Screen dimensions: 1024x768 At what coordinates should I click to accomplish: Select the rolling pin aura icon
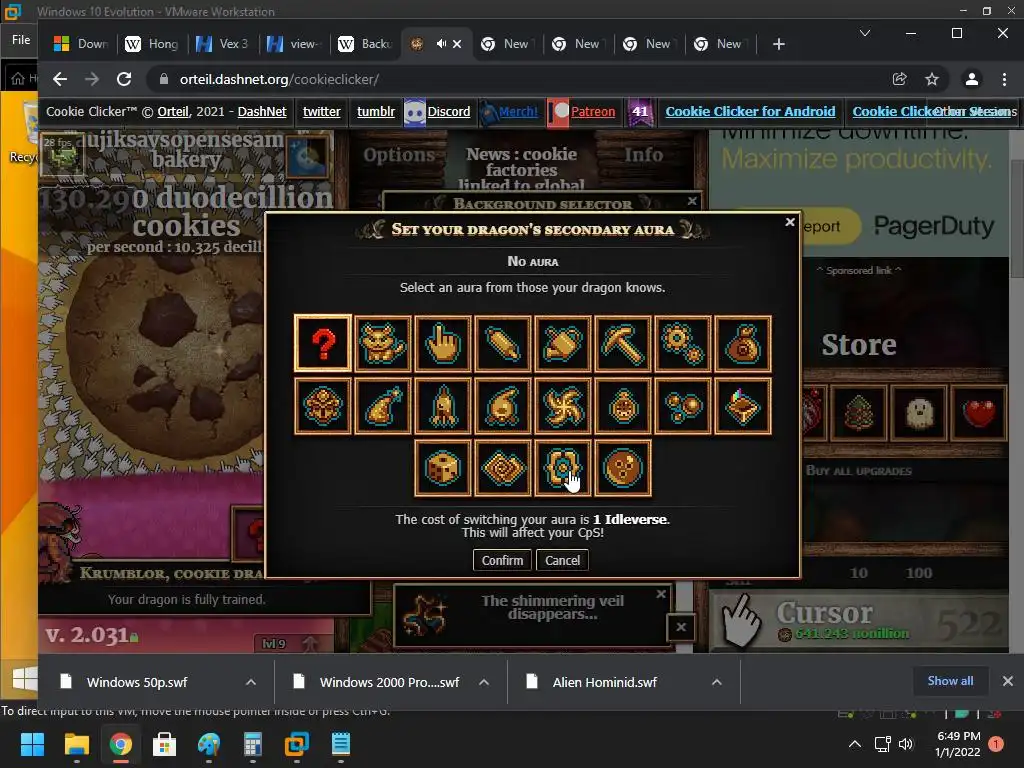[503, 344]
